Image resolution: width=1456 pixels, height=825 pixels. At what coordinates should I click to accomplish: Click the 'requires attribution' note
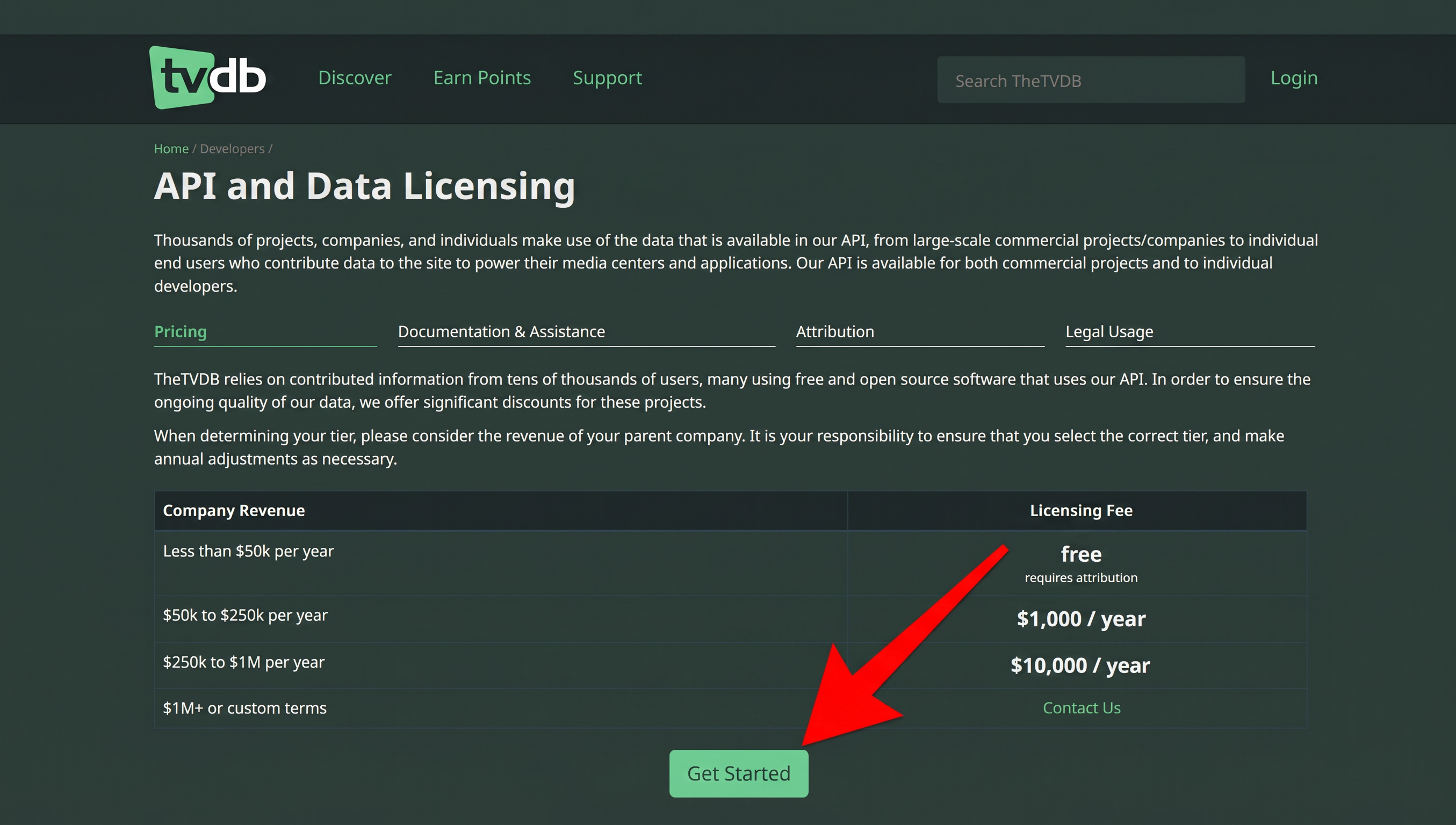[1081, 578]
